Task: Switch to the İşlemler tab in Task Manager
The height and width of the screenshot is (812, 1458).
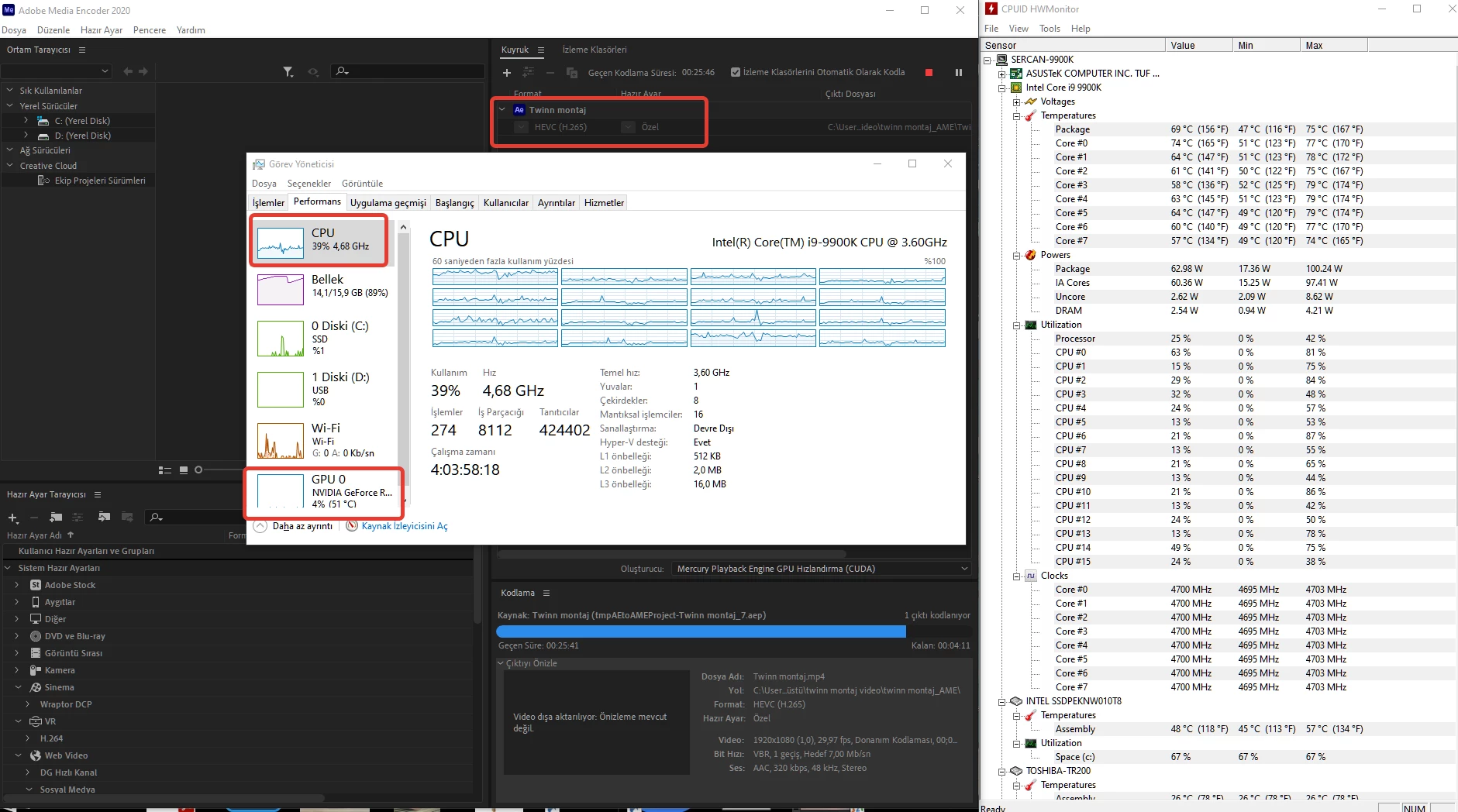Action: pos(268,203)
